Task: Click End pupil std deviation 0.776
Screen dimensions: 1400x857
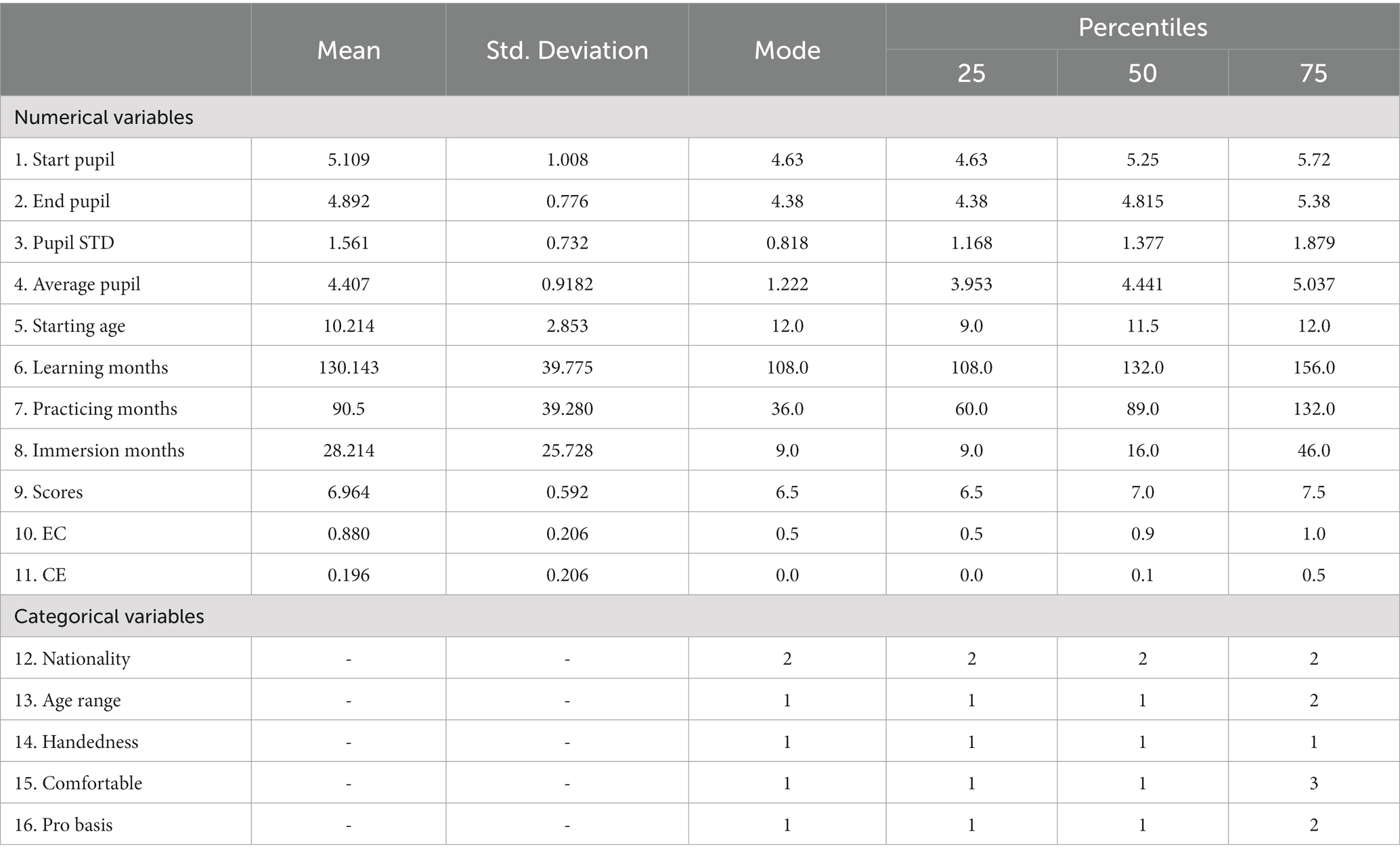Action: tap(567, 202)
